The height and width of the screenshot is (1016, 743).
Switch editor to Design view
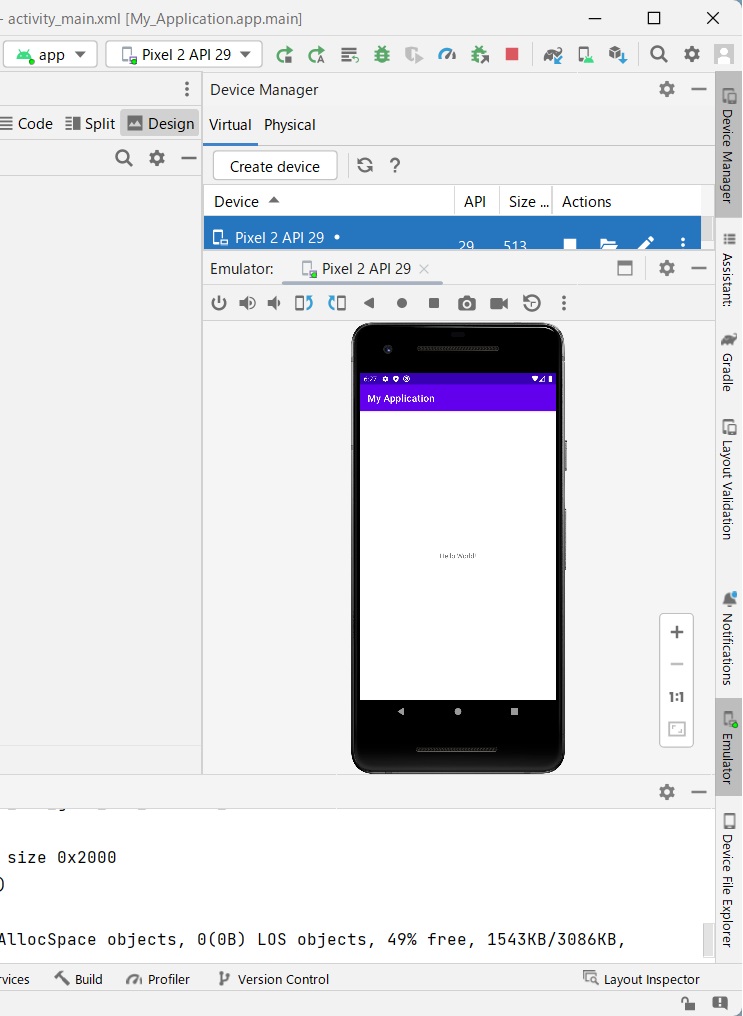coord(160,124)
